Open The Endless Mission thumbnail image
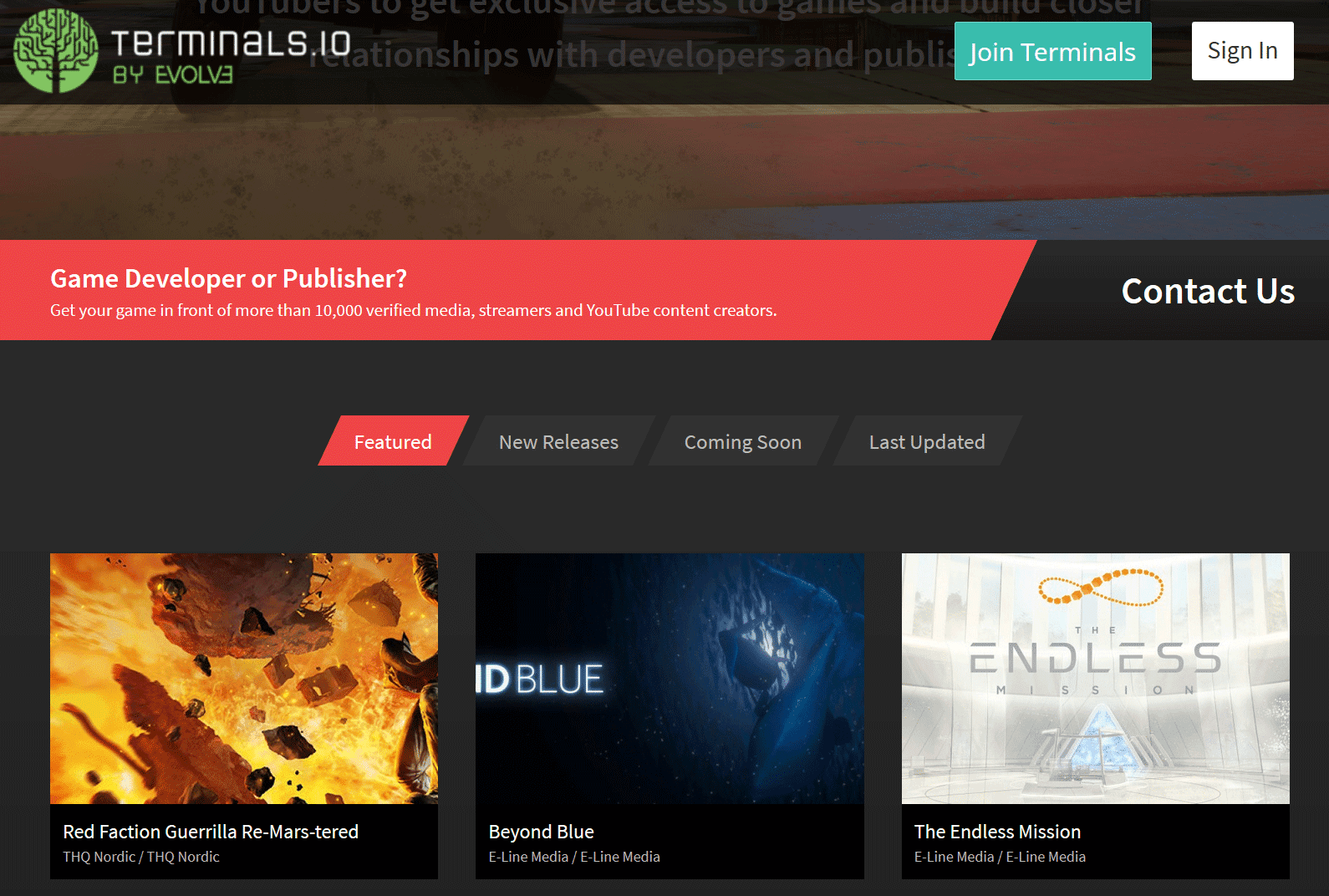 click(1095, 678)
